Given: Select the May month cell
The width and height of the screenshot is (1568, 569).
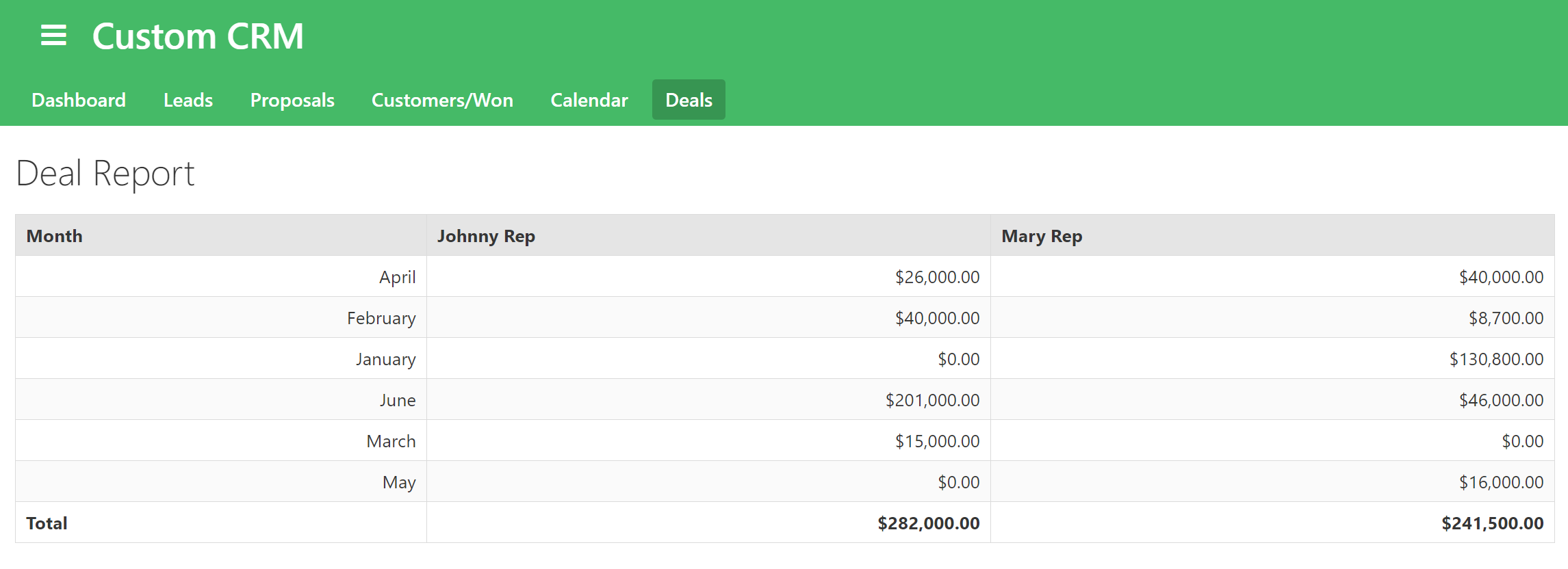Looking at the screenshot, I should [221, 481].
